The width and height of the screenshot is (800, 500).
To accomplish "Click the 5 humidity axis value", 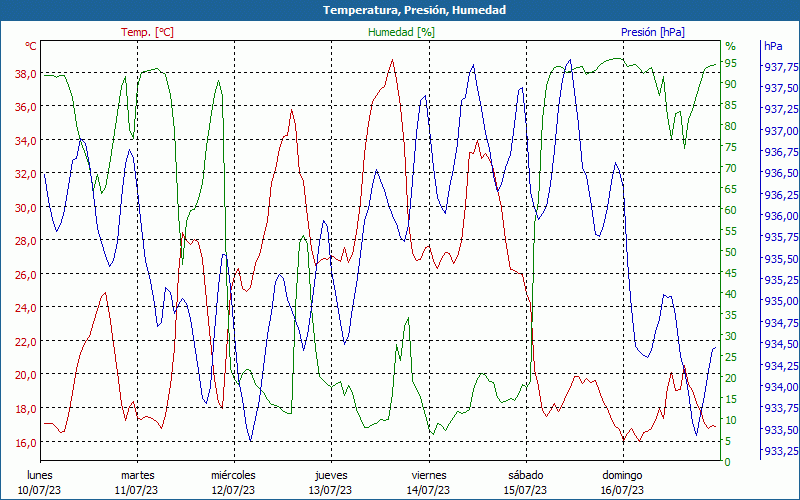I will pyautogui.click(x=728, y=440).
